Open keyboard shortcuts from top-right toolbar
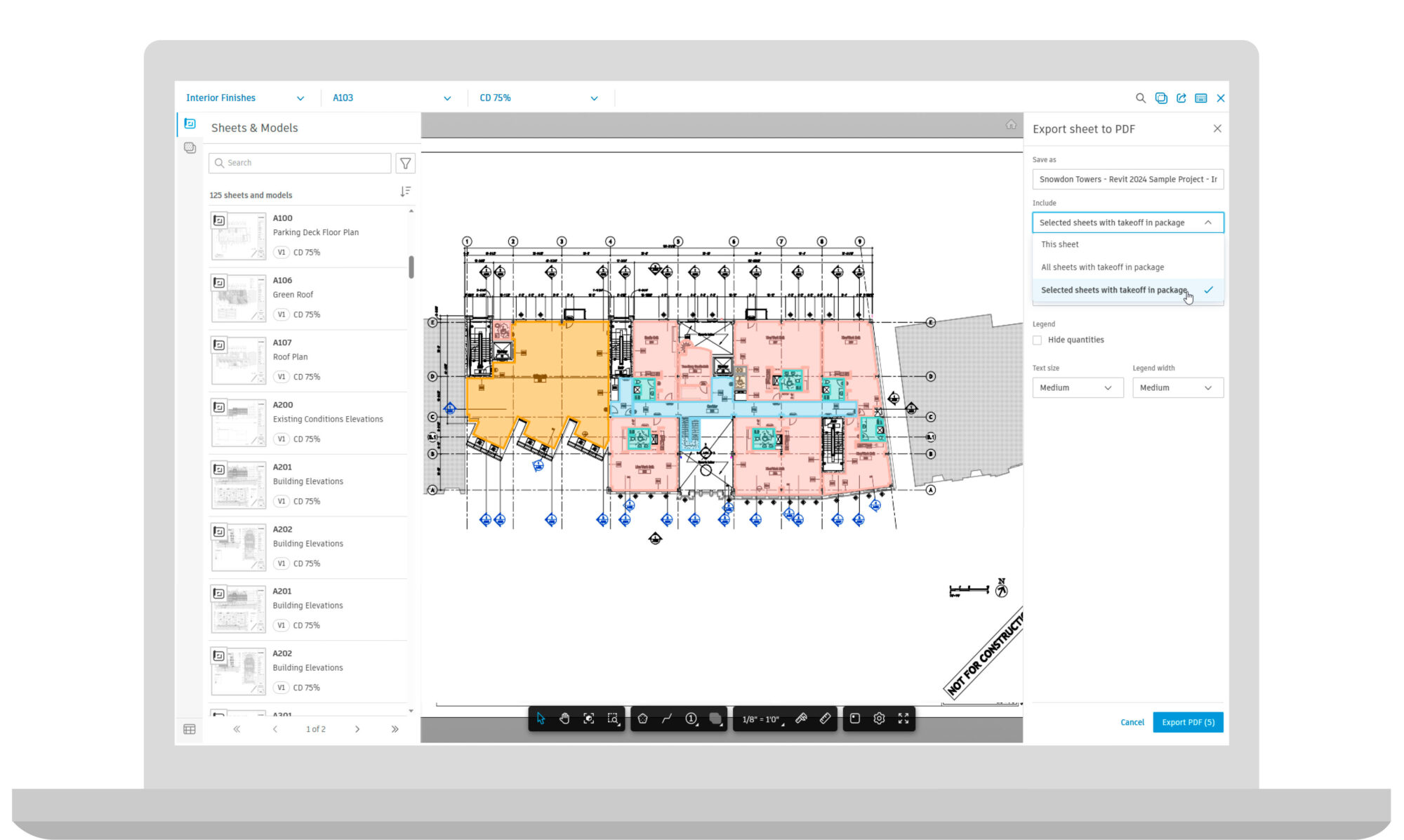 (1201, 98)
